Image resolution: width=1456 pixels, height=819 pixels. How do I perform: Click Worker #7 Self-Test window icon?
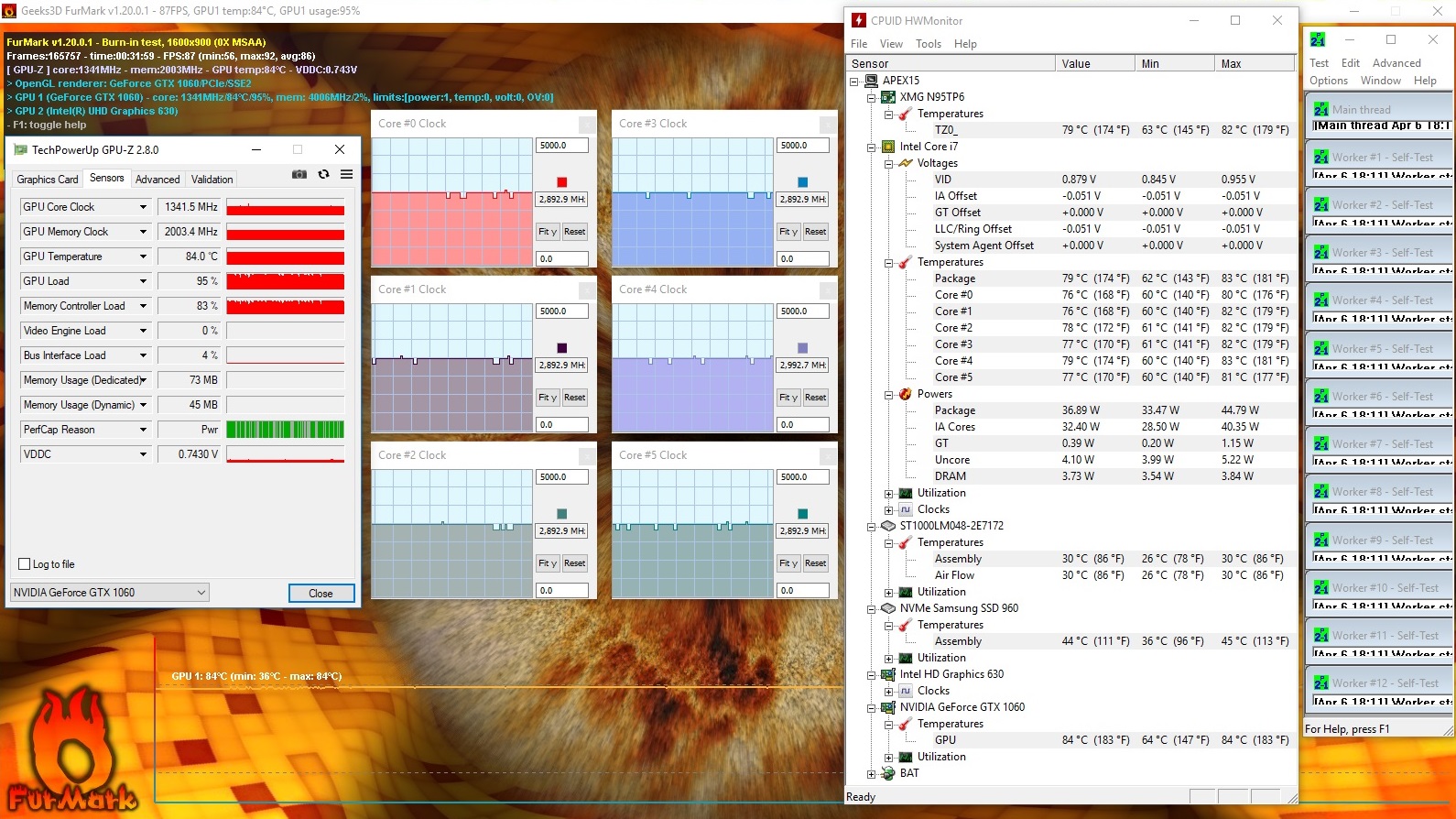coord(1320,443)
